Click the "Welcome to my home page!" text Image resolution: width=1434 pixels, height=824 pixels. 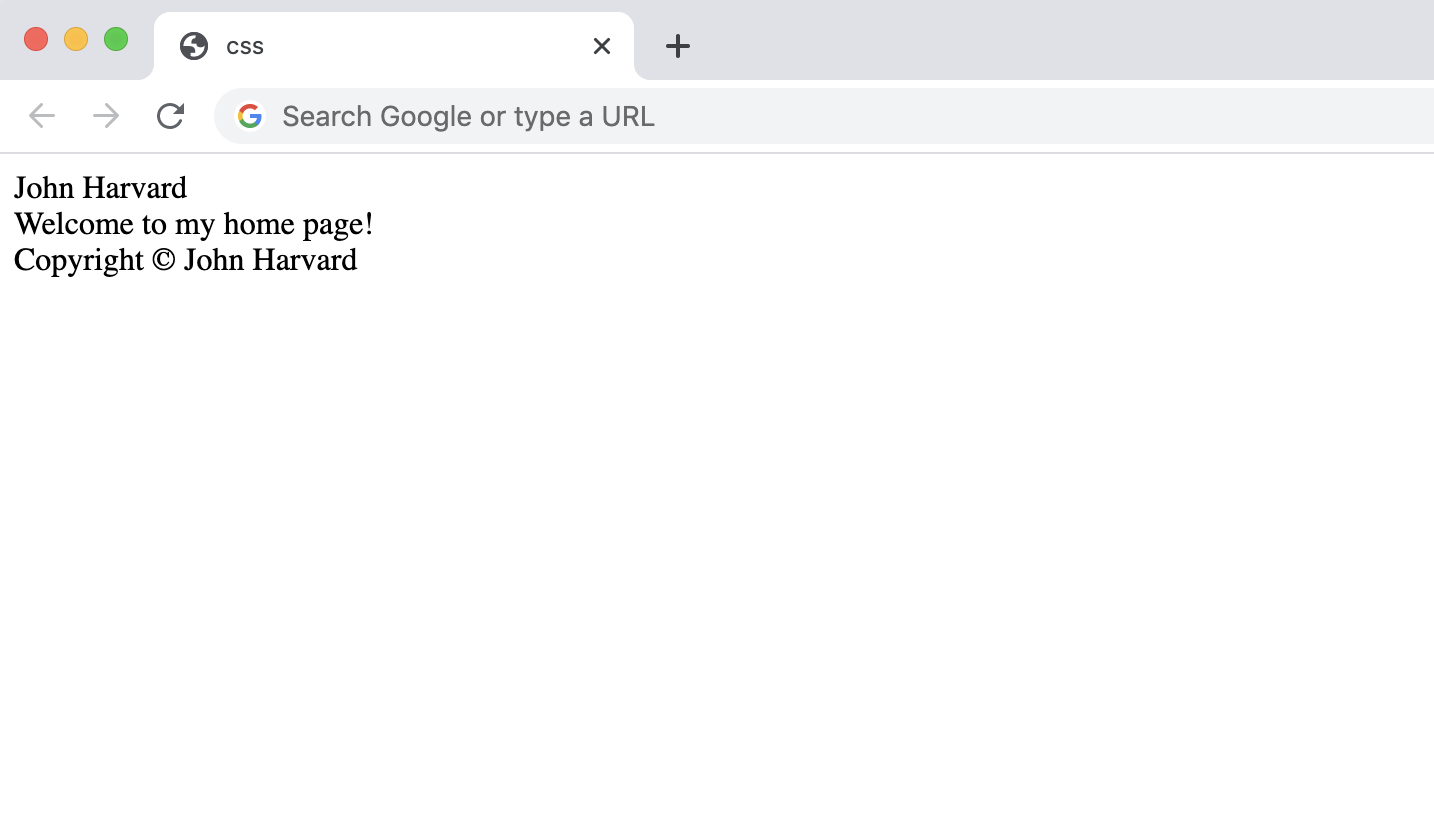(193, 224)
